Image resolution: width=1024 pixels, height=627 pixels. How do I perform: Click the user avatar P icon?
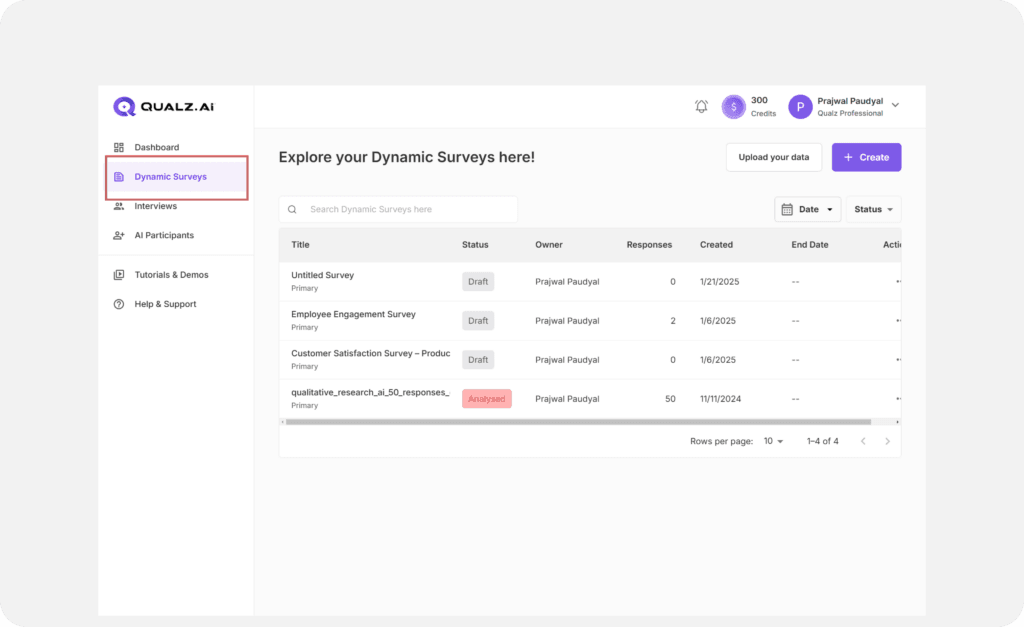pyautogui.click(x=800, y=107)
